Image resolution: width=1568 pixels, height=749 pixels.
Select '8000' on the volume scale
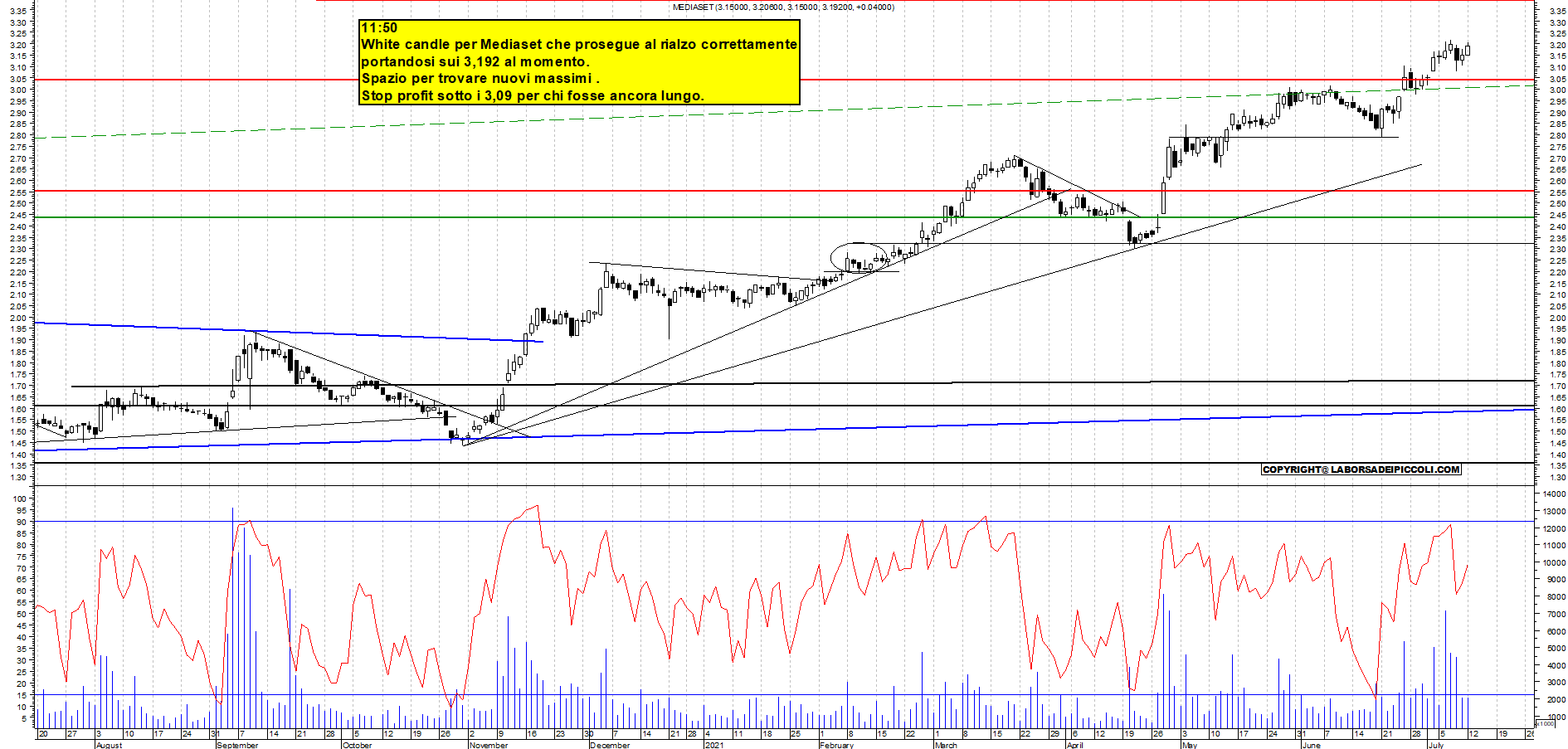pyautogui.click(x=1556, y=597)
